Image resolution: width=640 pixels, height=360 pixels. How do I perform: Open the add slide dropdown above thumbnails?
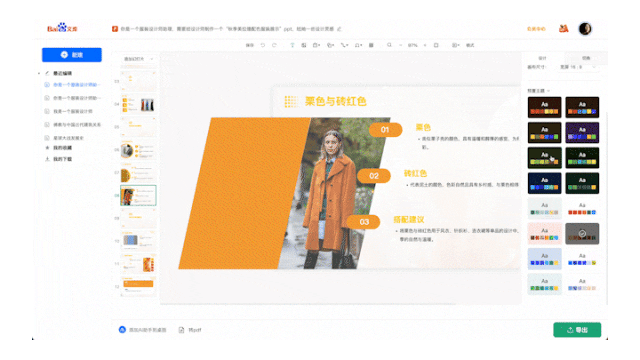coord(138,59)
